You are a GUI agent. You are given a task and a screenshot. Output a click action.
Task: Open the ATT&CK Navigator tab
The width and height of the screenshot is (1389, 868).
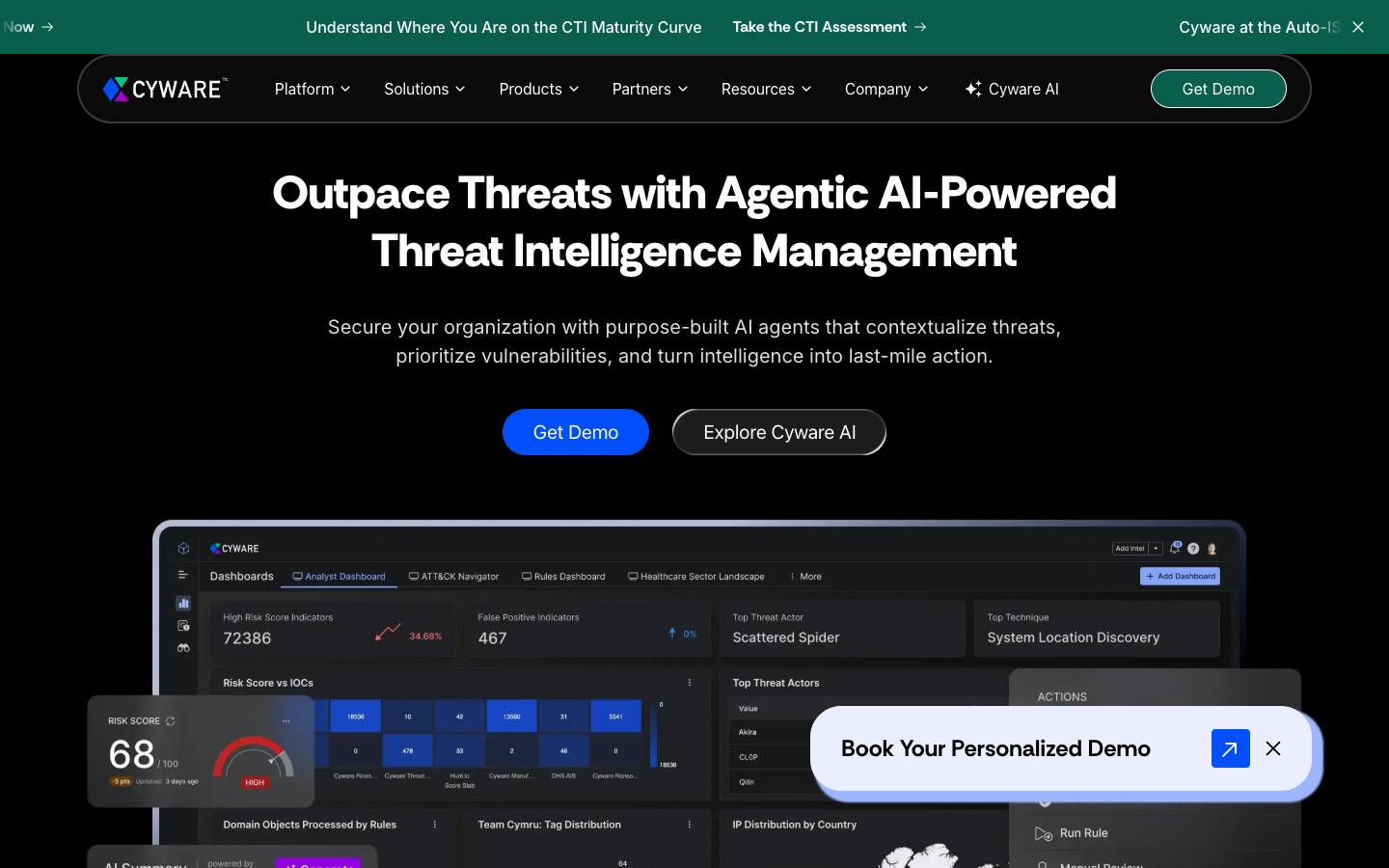453,577
